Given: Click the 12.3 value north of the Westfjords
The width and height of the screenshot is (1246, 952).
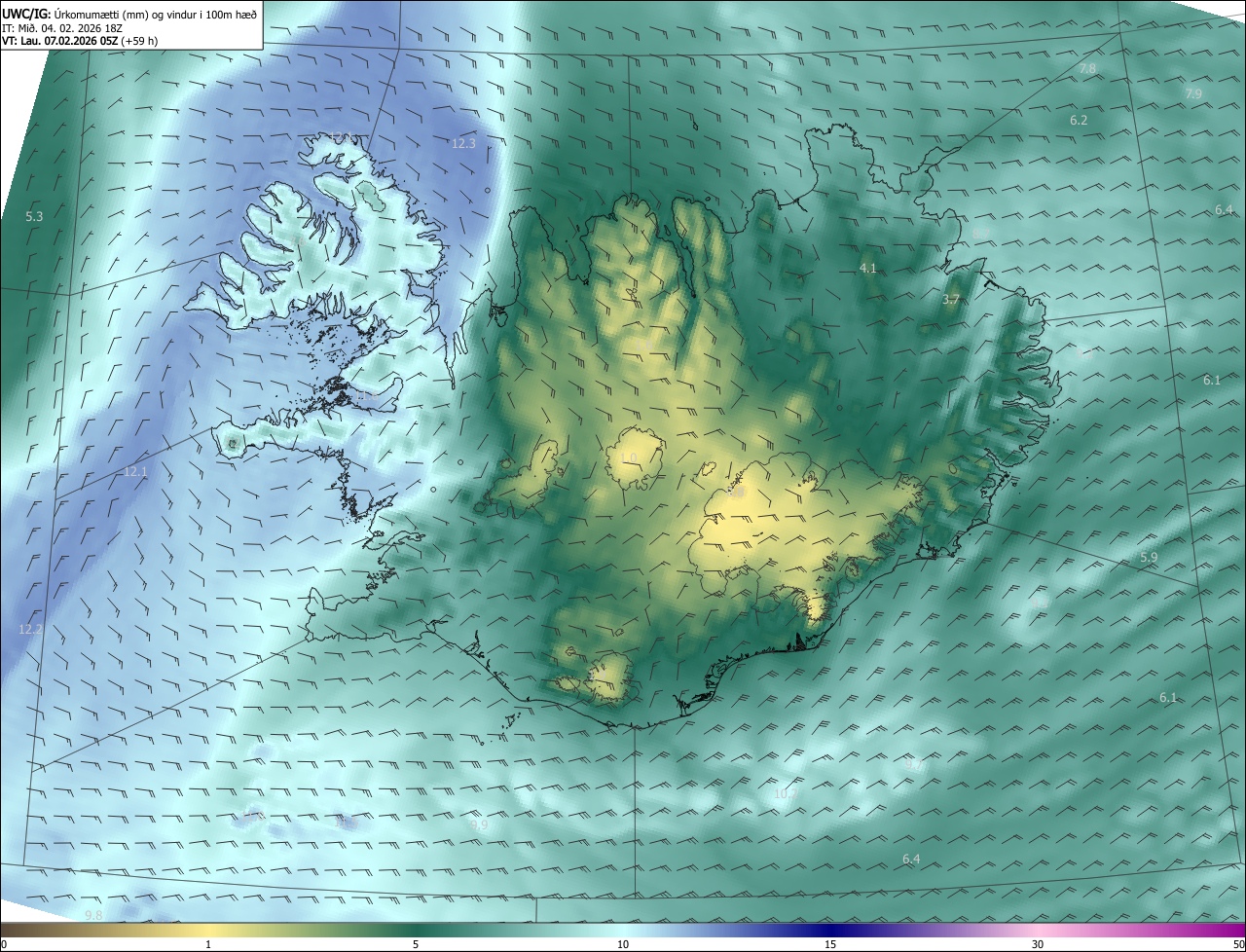Looking at the screenshot, I should coord(463,143).
